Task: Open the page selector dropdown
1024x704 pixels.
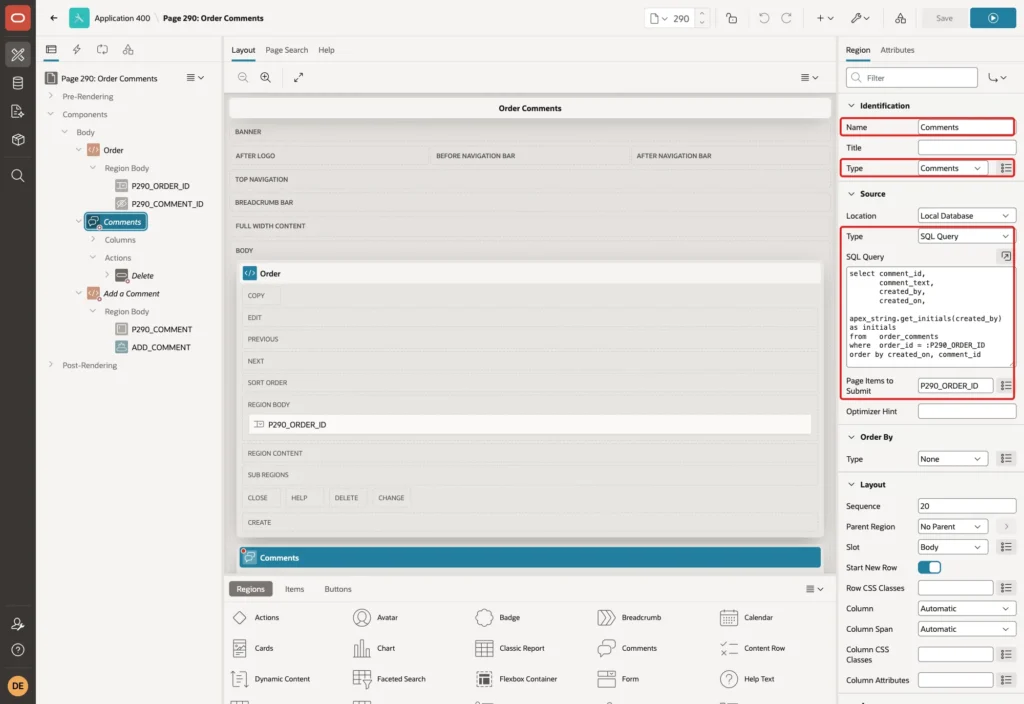Action: click(x=658, y=18)
